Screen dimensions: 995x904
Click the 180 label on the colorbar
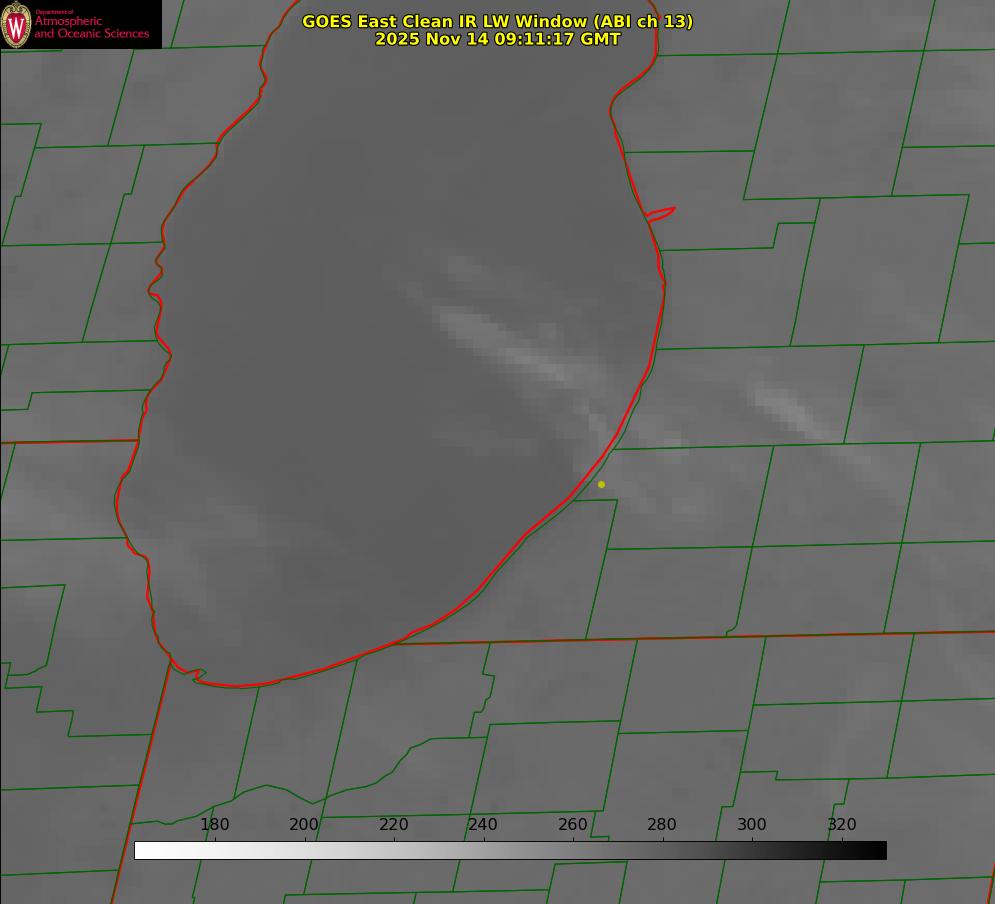pos(215,825)
